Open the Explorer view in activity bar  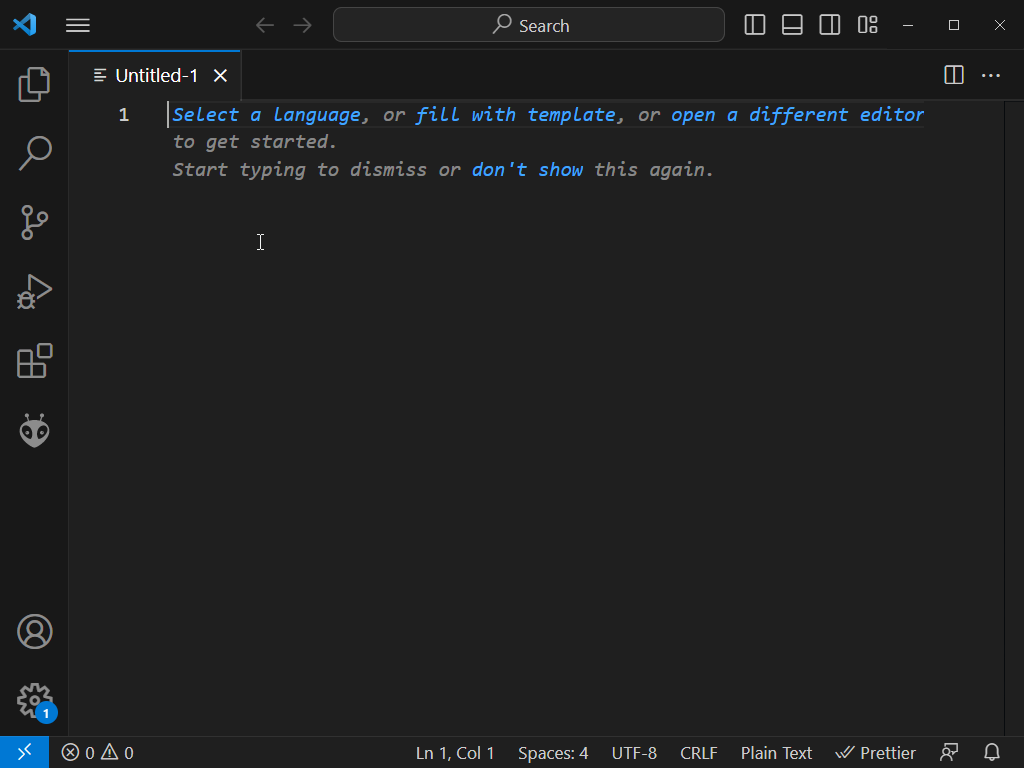coord(34,84)
